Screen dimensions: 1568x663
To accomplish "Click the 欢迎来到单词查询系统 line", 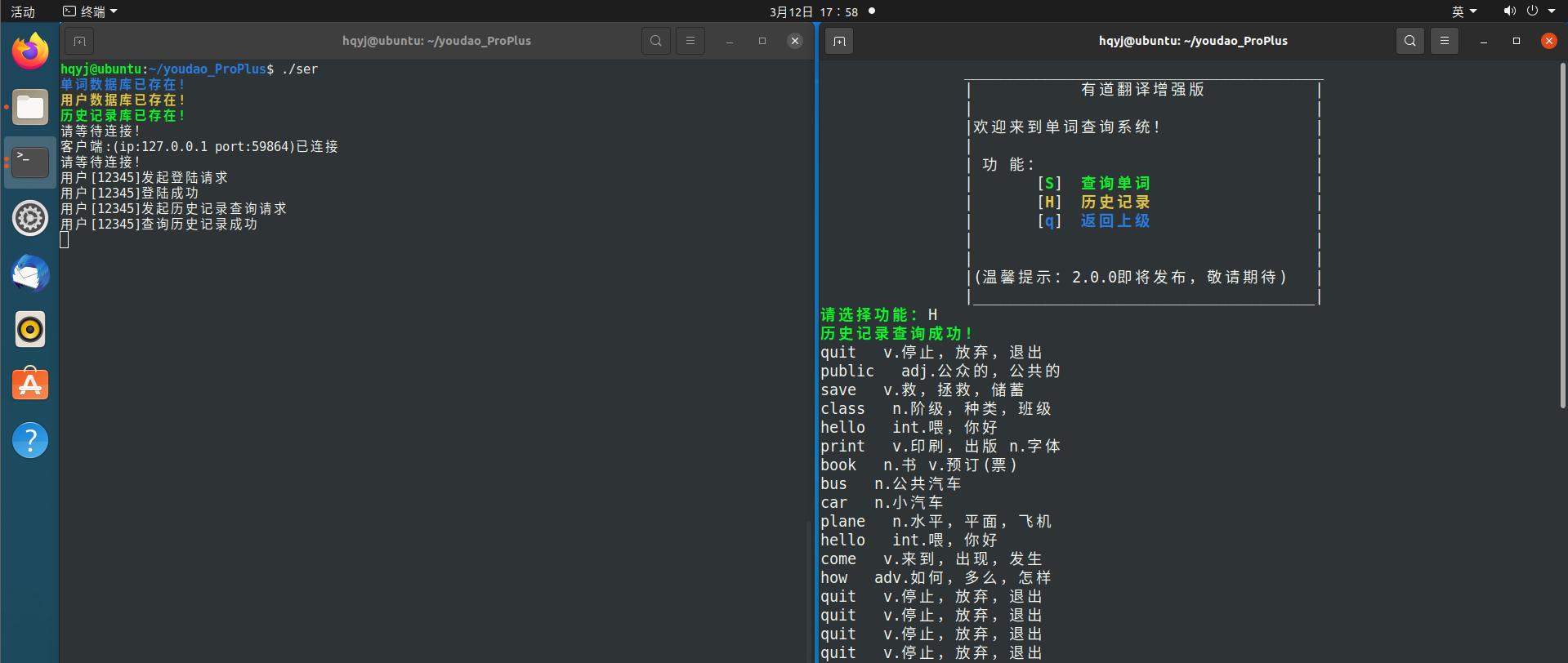I will 1066,127.
